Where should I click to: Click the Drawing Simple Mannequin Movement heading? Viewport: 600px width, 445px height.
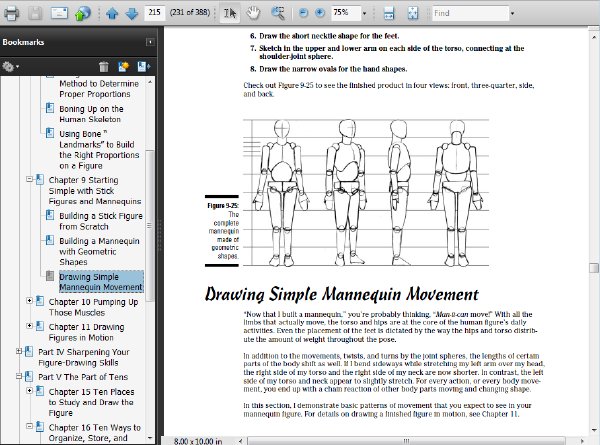(x=342, y=294)
